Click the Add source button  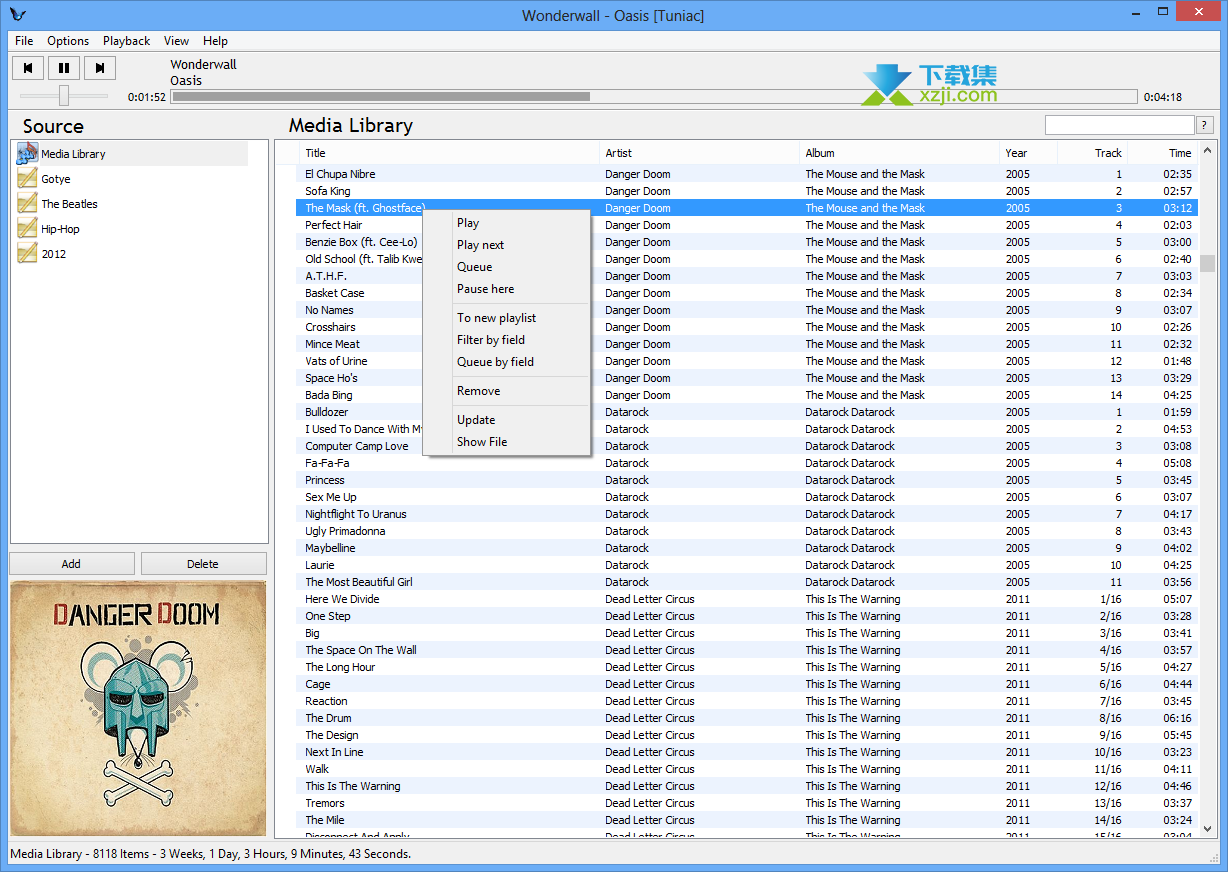click(71, 564)
